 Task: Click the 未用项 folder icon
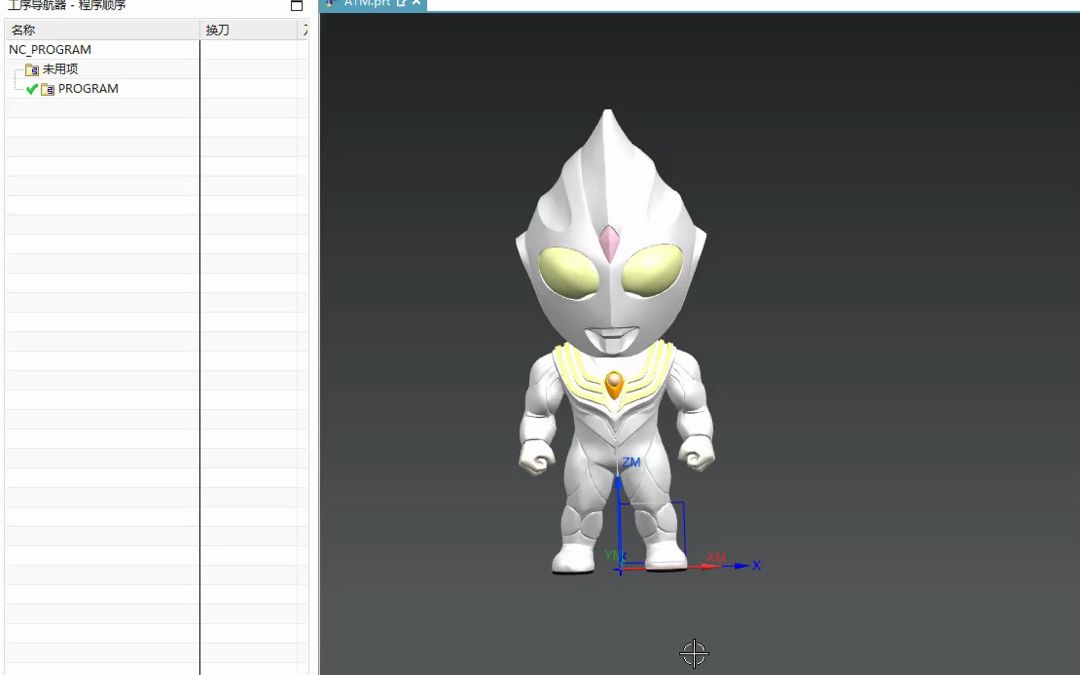[x=32, y=70]
